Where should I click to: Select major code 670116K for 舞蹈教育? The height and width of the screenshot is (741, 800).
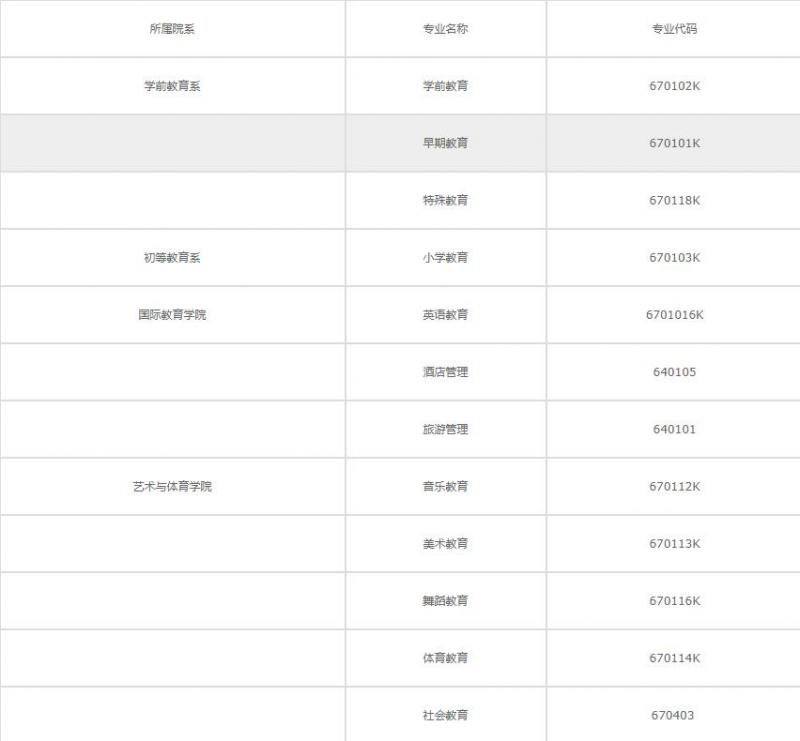[x=674, y=601]
